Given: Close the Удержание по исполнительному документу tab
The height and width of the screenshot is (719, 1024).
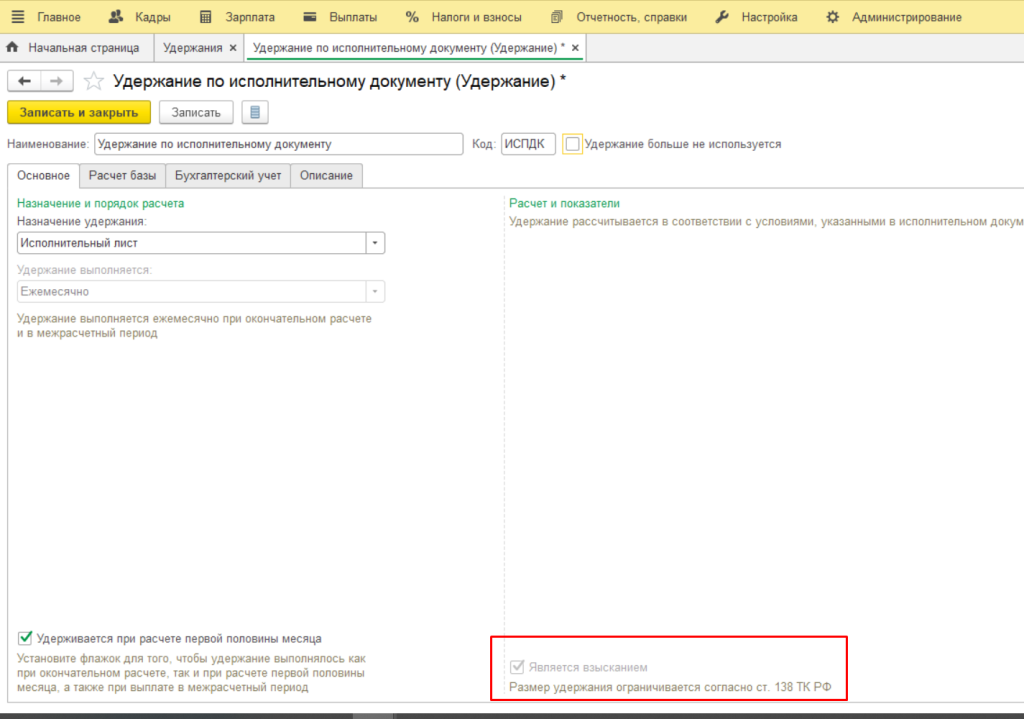Looking at the screenshot, I should [x=575, y=48].
